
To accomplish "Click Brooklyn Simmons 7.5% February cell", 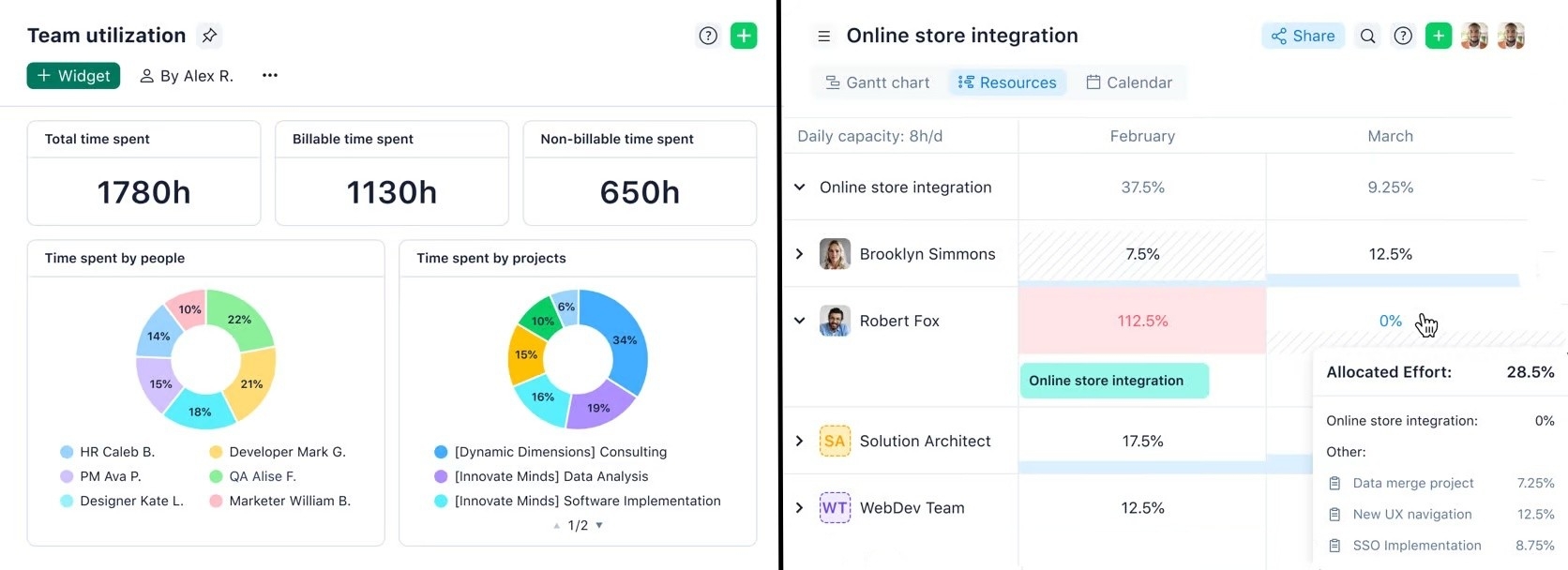I will coord(1142,254).
